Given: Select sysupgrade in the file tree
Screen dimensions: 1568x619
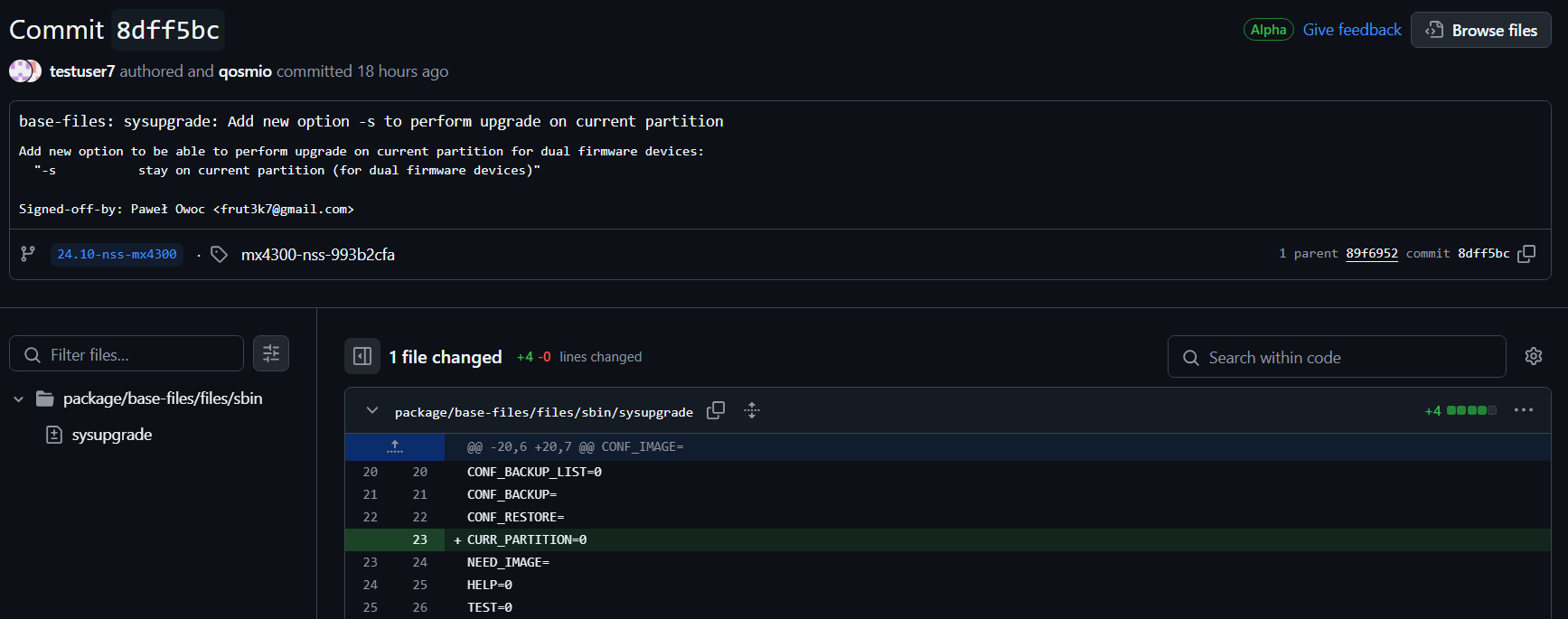Looking at the screenshot, I should coord(111,435).
